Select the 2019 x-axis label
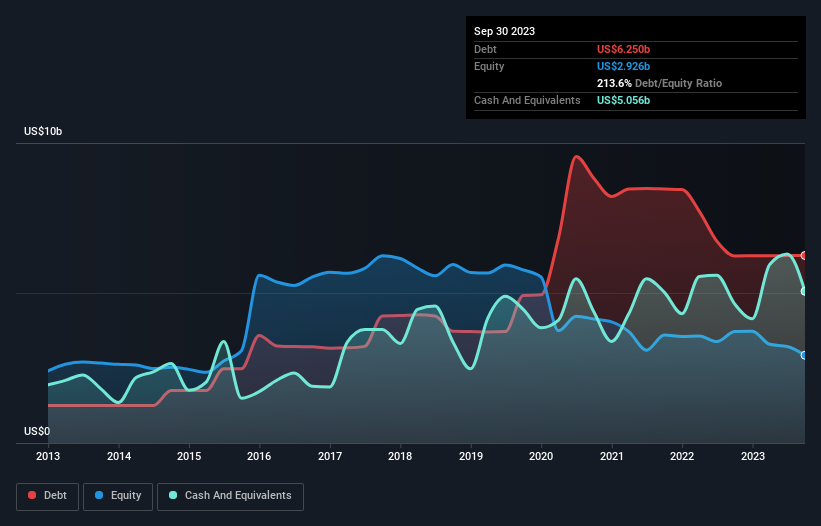Image resolution: width=821 pixels, height=526 pixels. 471,456
